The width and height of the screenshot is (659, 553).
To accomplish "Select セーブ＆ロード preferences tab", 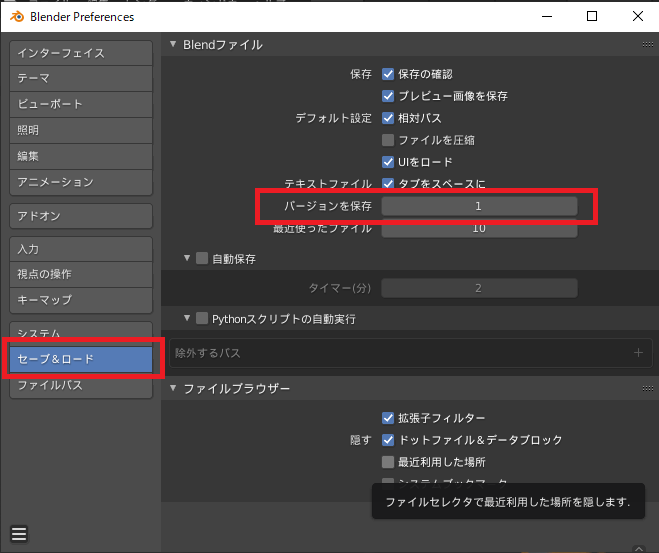I will [x=81, y=359].
